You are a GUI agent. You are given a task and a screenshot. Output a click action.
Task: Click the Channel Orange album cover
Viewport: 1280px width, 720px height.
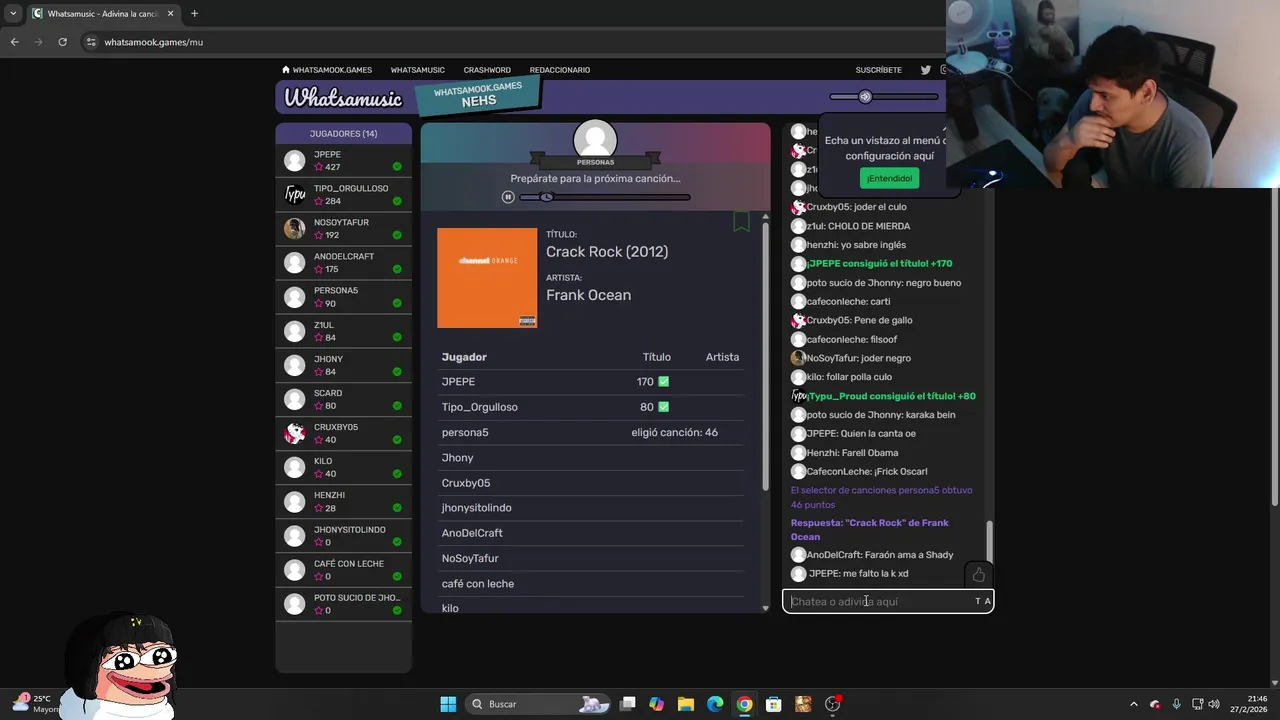click(487, 278)
